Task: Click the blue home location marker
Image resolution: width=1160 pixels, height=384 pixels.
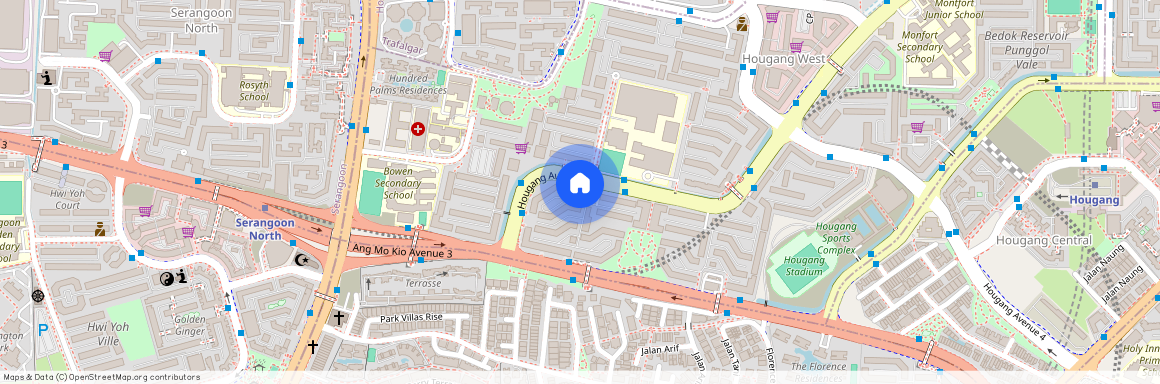Action: (x=580, y=184)
